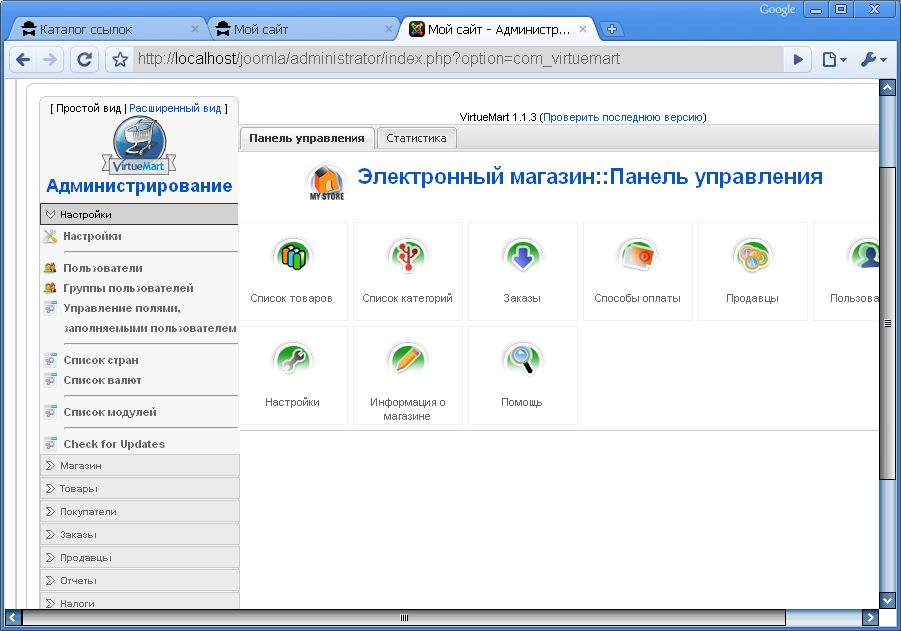Switch to the Статистика tab
901x631 pixels.
coord(417,138)
